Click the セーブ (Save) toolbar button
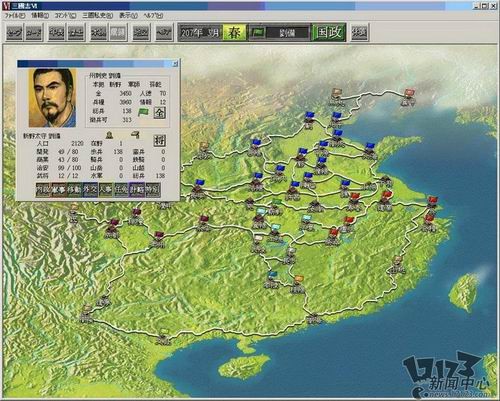The width and height of the screenshot is (500, 401). point(14,33)
